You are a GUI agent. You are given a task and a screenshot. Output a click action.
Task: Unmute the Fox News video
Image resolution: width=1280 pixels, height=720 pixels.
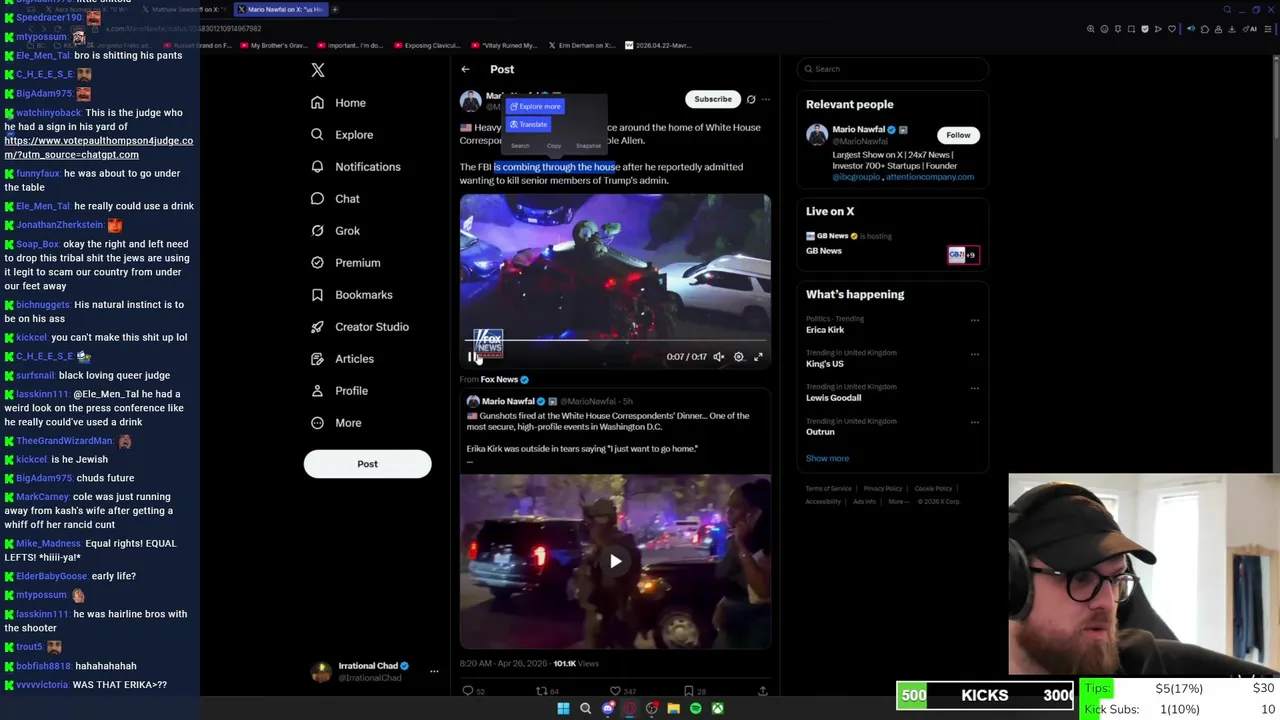tap(718, 357)
